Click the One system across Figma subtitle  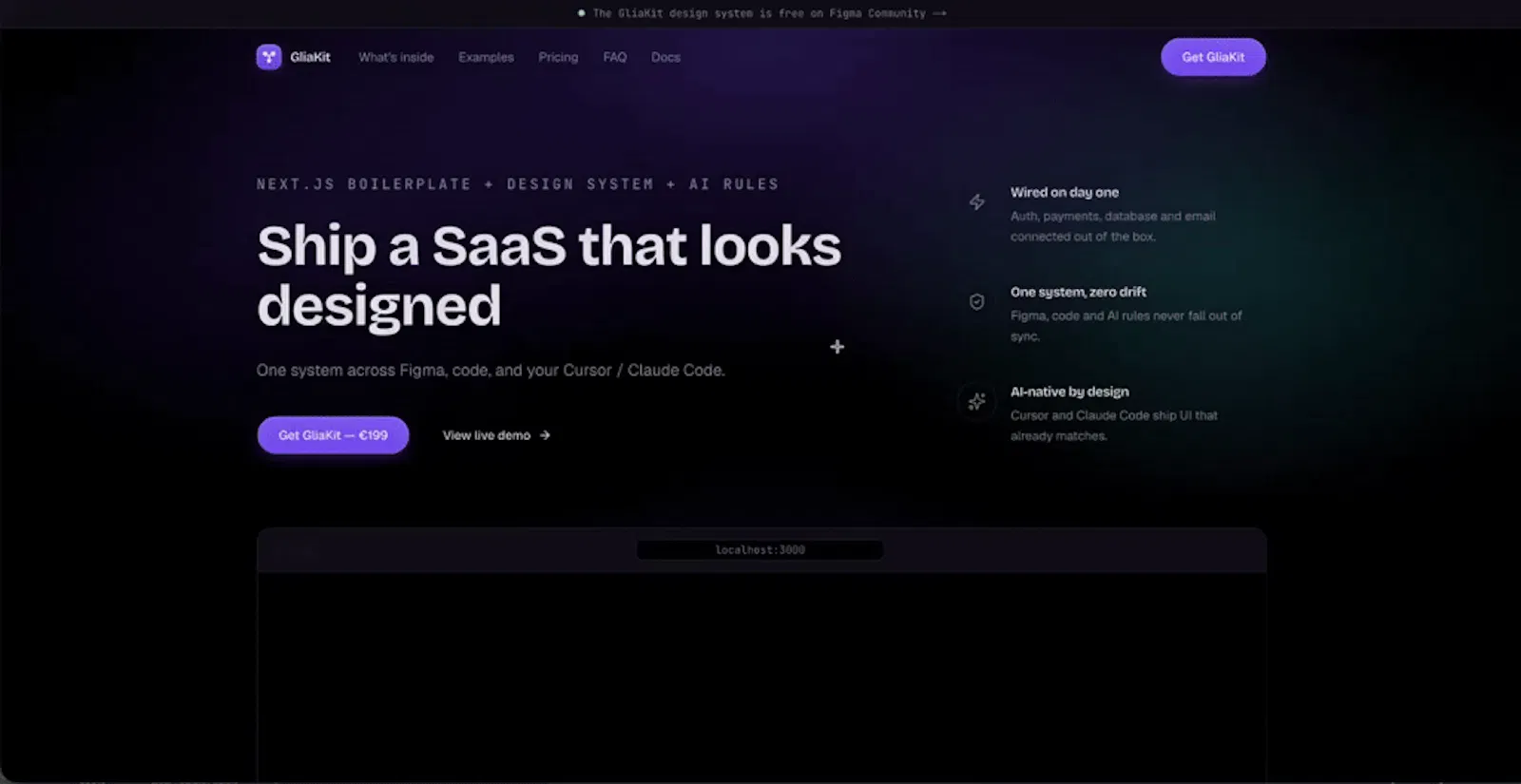(x=491, y=370)
